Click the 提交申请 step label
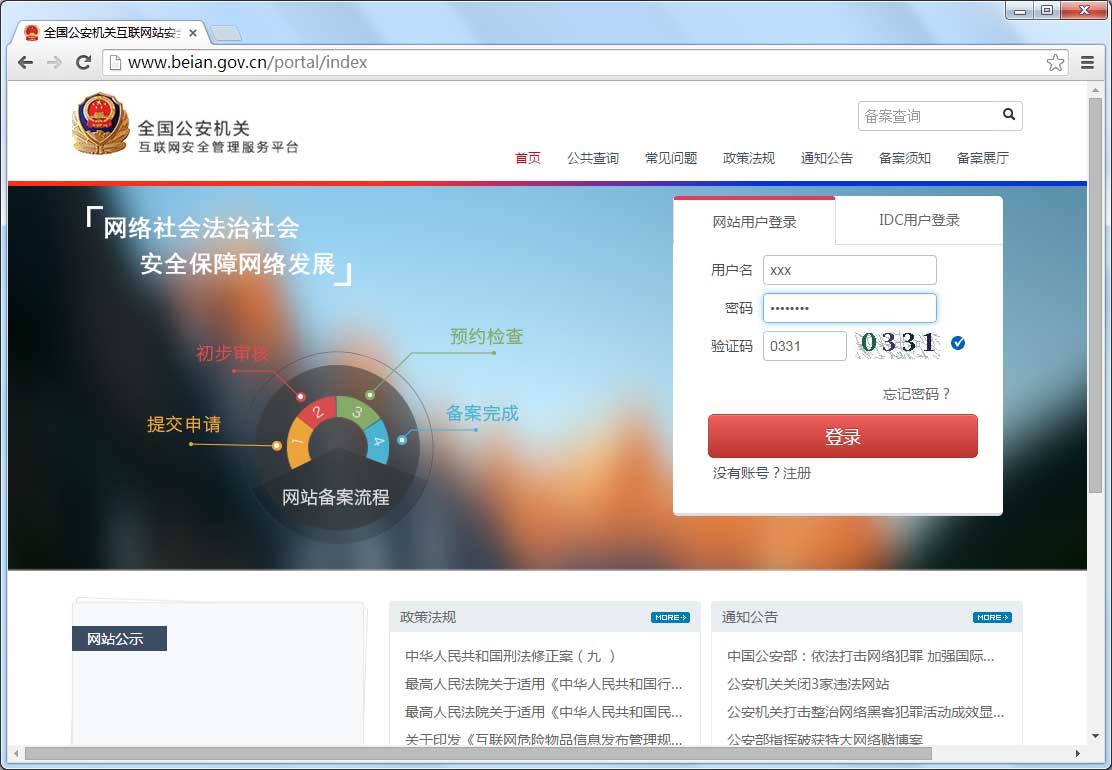 coord(184,424)
